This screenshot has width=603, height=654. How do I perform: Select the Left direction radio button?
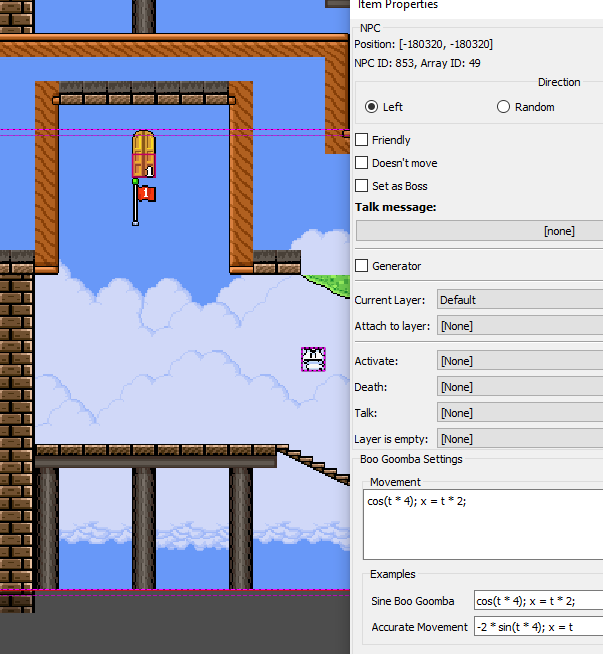click(x=371, y=107)
